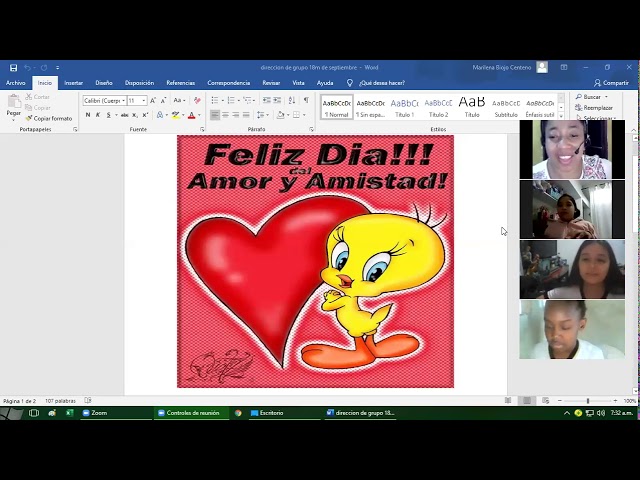Click the numbered list icon
Viewport: 640px width, 480px height.
(x=231, y=100)
